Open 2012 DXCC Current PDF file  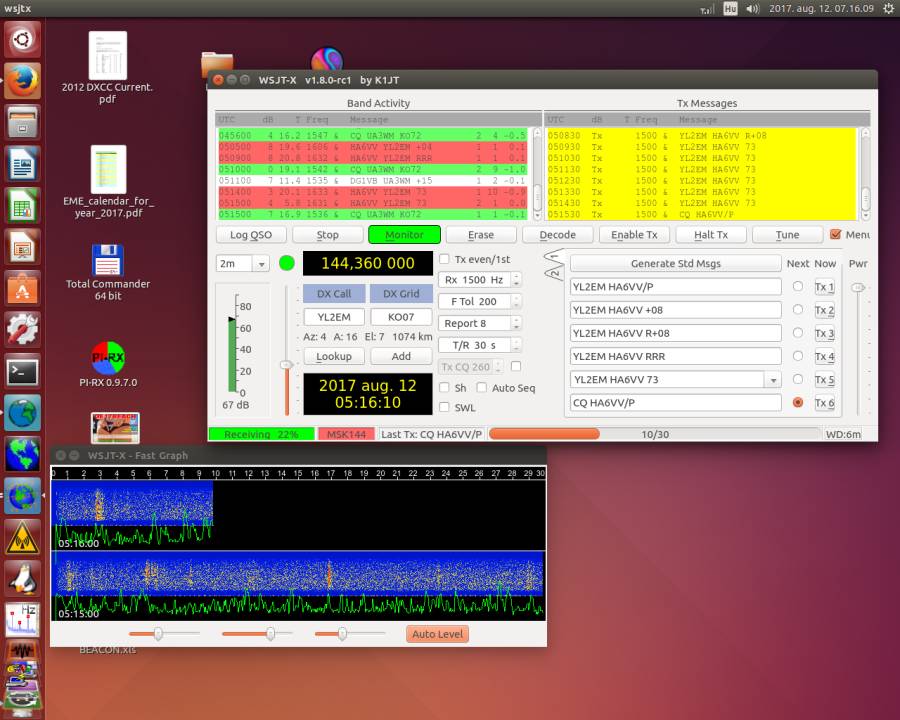[x=108, y=56]
